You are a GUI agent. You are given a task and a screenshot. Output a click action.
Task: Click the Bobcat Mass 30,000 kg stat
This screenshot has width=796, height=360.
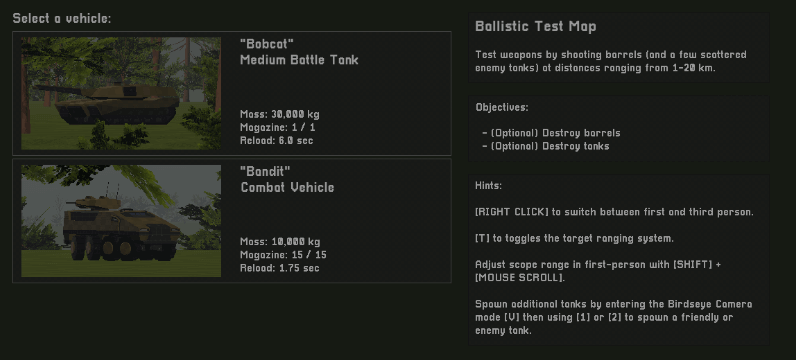point(280,114)
